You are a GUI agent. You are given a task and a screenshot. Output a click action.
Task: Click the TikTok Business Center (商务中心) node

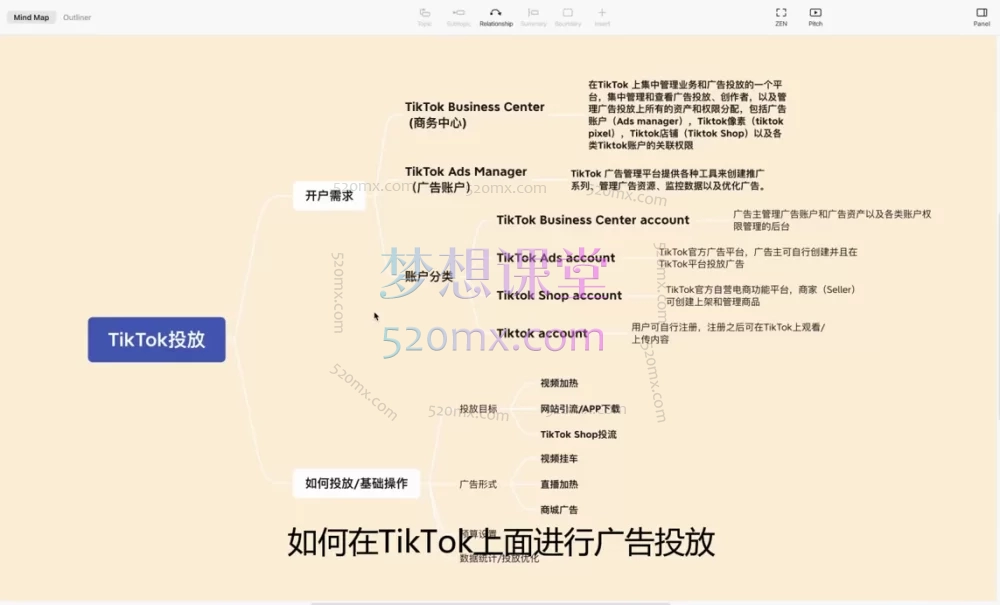click(474, 112)
